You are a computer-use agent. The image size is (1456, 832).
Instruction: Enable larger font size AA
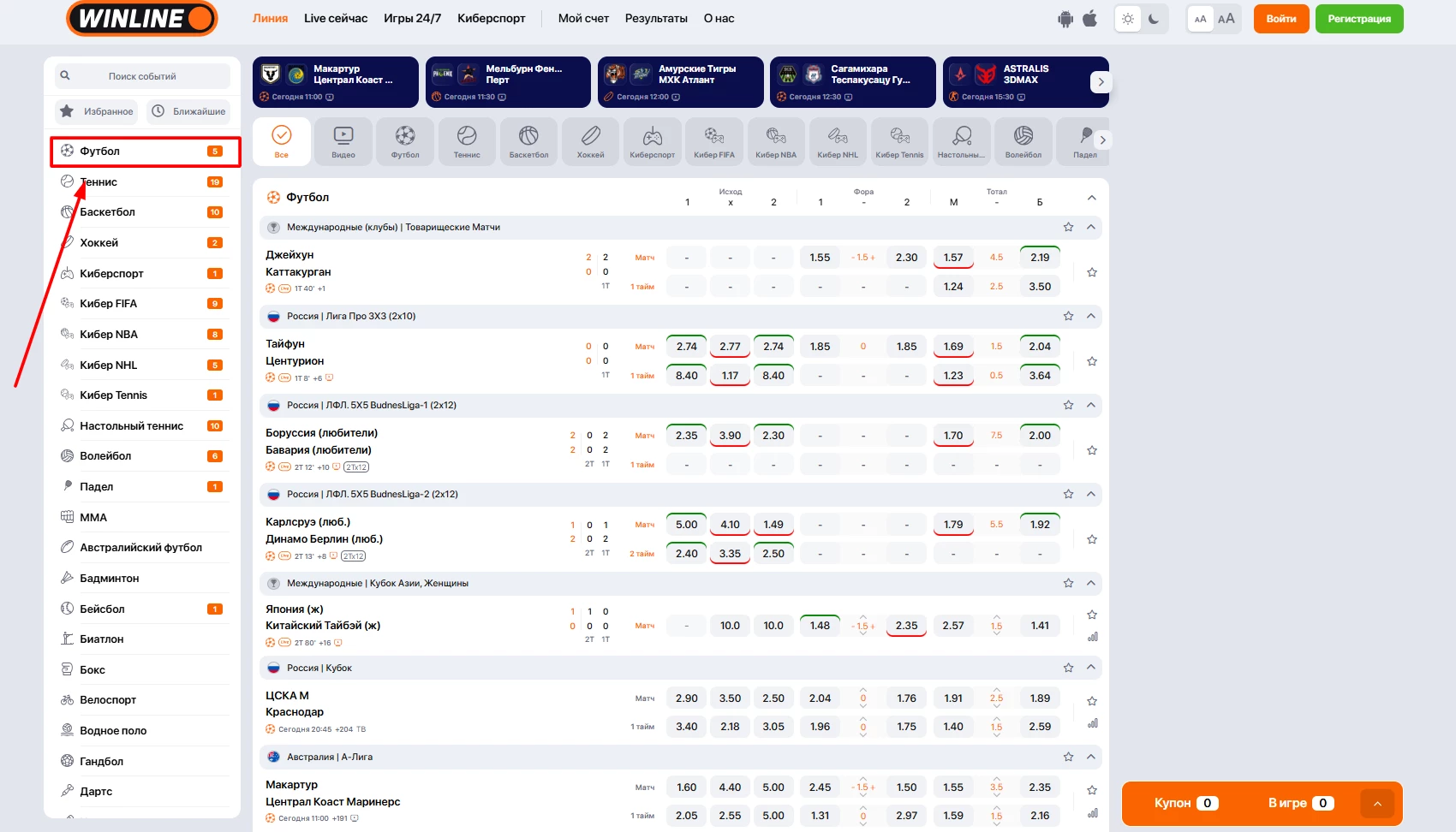tap(1226, 19)
